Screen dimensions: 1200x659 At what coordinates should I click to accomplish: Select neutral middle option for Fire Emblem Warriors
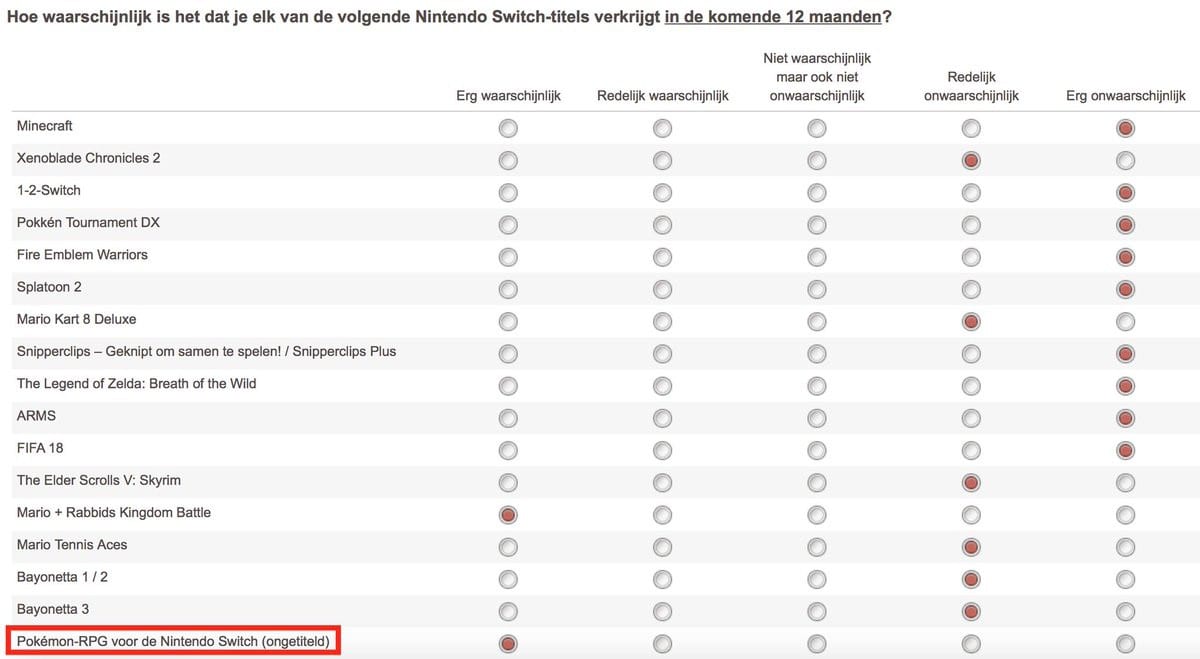point(817,257)
